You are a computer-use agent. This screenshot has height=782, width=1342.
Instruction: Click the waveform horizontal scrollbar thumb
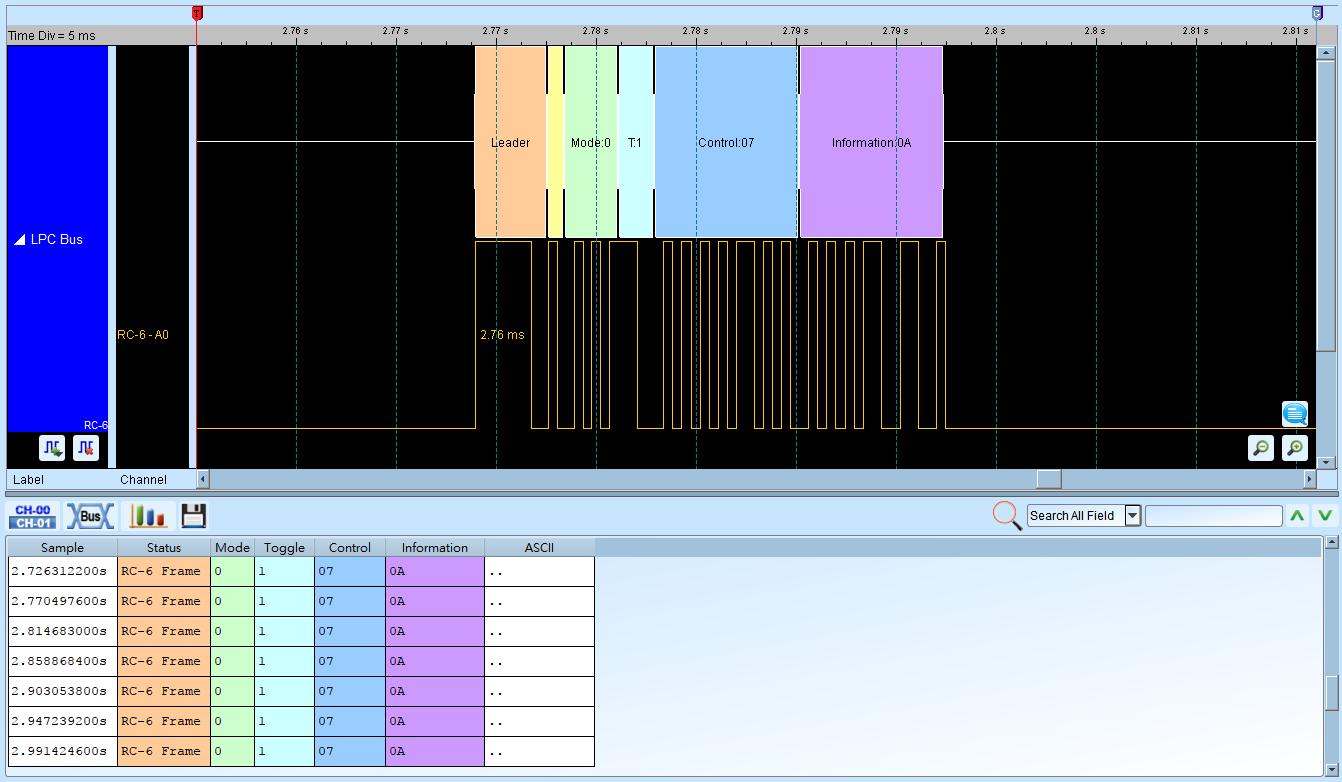[1048, 479]
